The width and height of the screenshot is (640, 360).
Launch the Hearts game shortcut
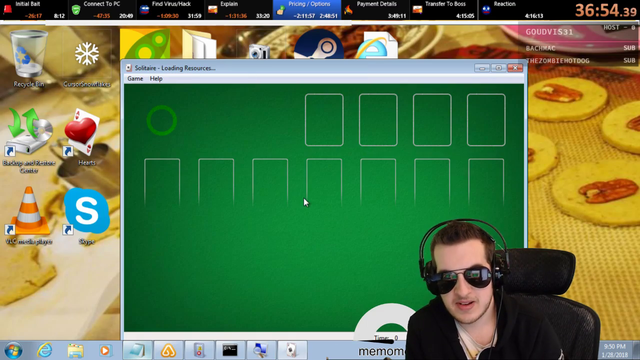point(84,138)
